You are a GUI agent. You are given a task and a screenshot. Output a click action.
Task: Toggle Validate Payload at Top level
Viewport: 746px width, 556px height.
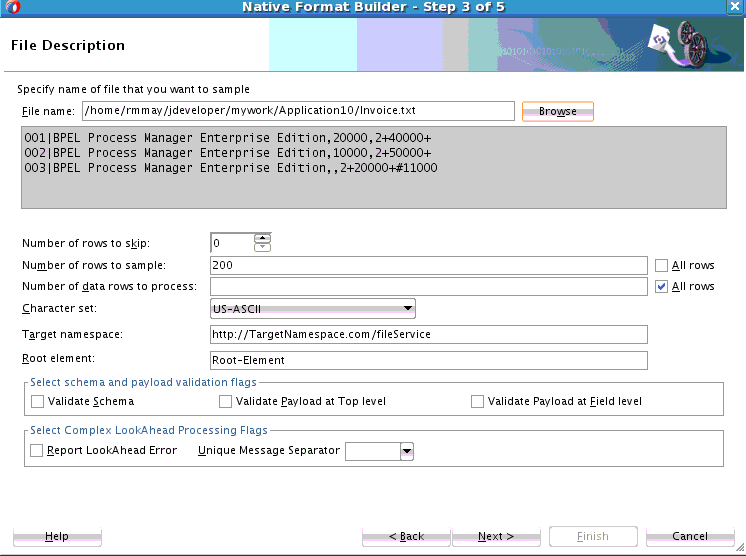click(x=225, y=401)
